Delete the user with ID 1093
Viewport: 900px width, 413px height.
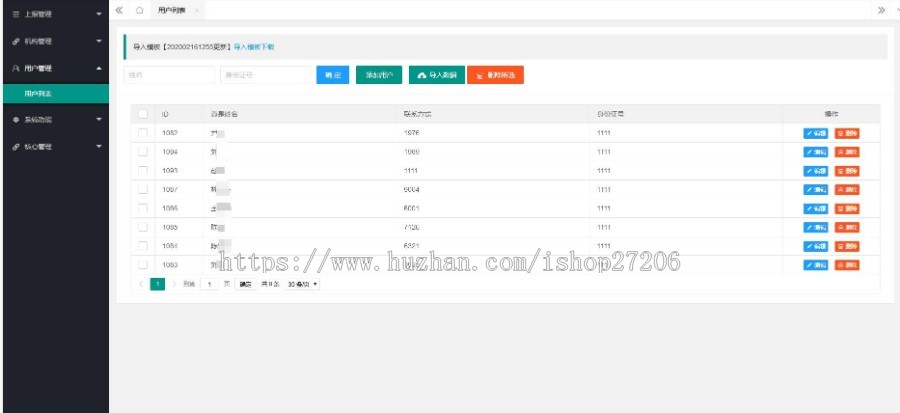pos(847,171)
